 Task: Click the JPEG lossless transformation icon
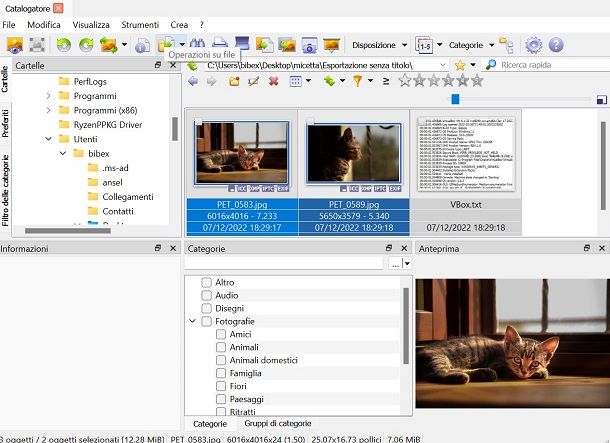click(109, 45)
